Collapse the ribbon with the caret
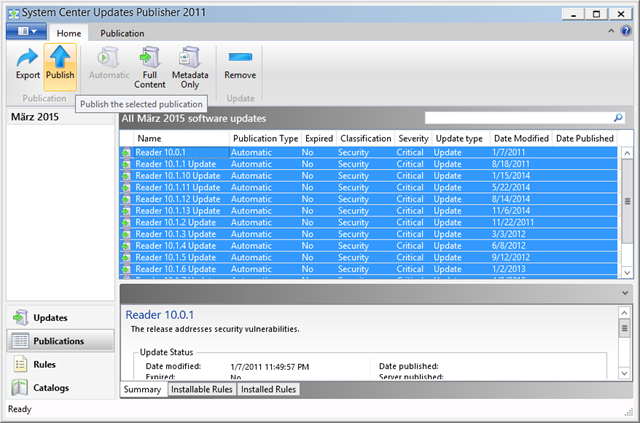The height and width of the screenshot is (423, 640). tap(611, 31)
